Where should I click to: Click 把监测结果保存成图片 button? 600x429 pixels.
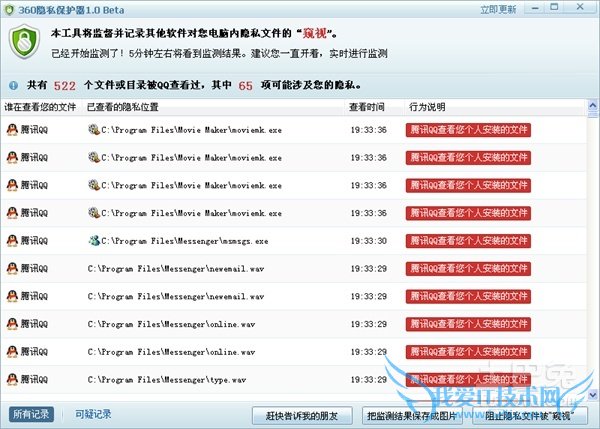[412, 416]
